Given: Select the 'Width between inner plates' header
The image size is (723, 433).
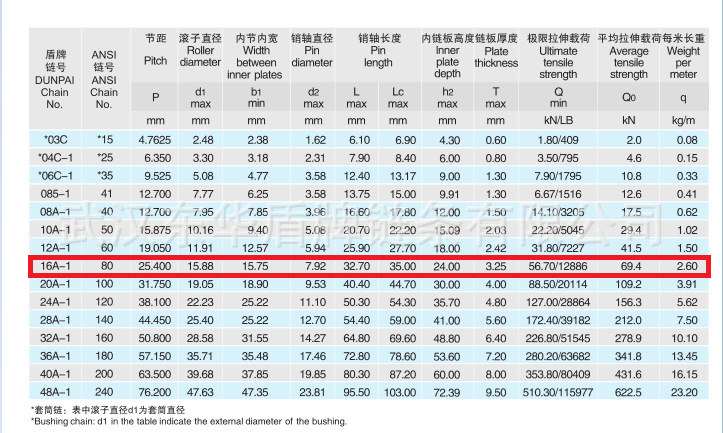Looking at the screenshot, I should [256, 62].
